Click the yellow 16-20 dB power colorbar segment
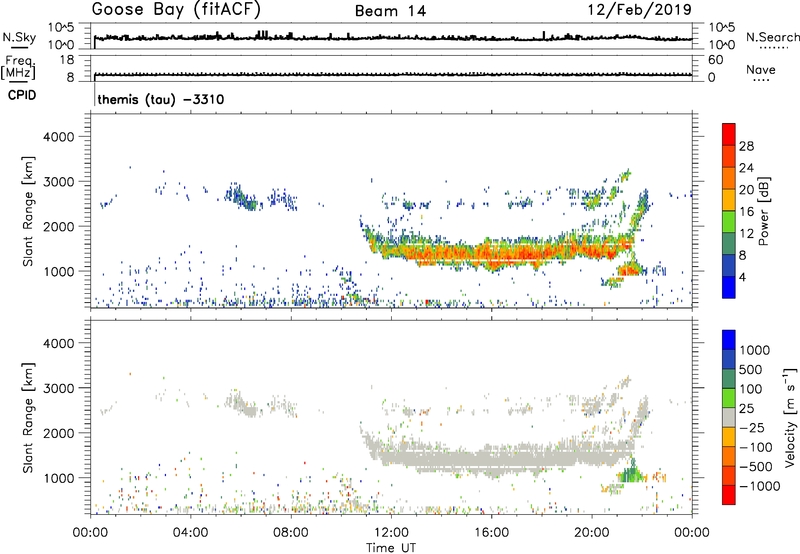This screenshot has width=800, height=554. click(729, 200)
